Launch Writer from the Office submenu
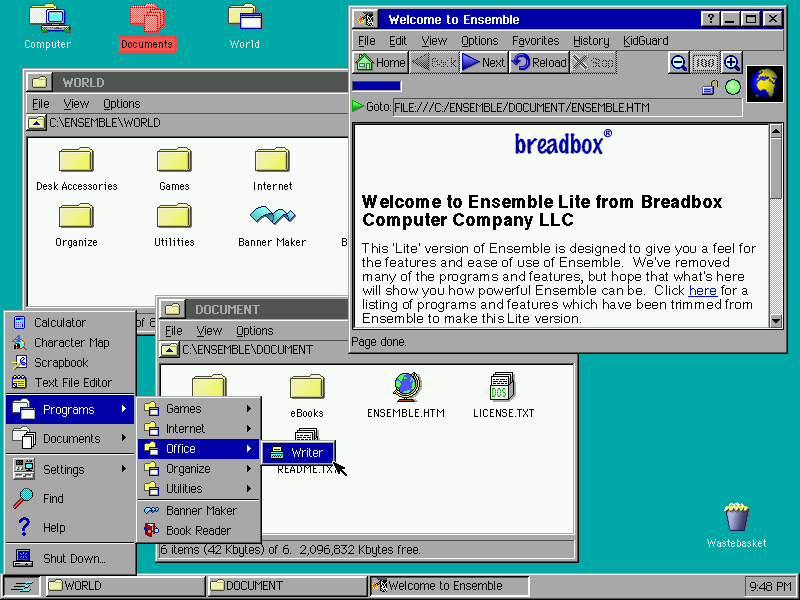Screen dimensions: 800x600 coord(298,453)
